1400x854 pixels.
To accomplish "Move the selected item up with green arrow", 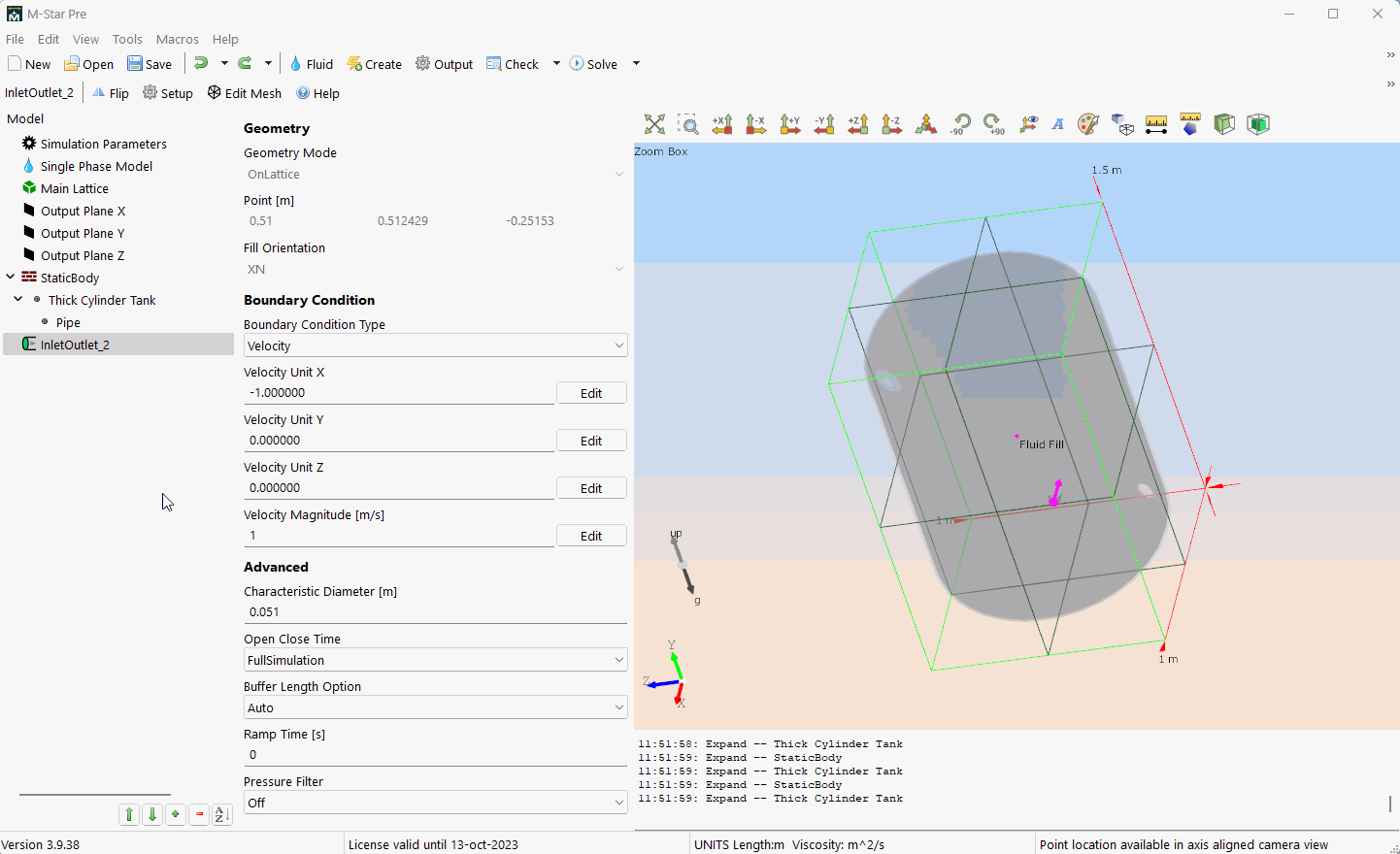I will click(x=129, y=814).
